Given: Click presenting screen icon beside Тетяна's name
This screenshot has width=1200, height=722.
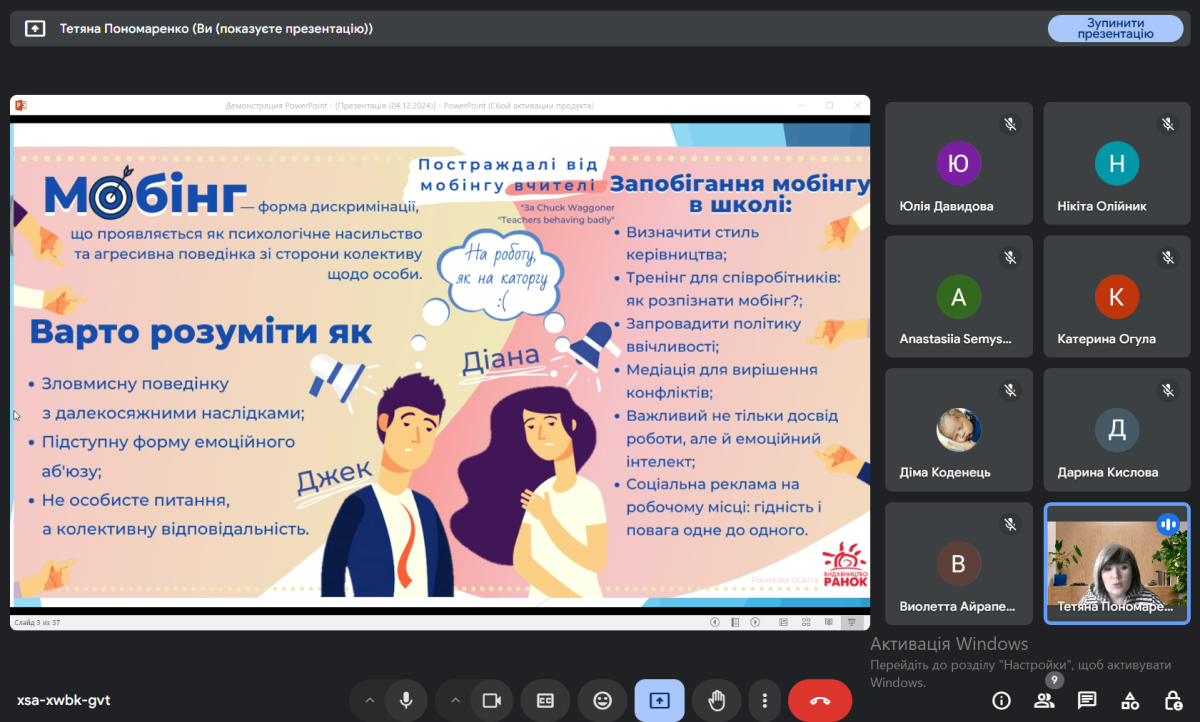Looking at the screenshot, I should (35, 29).
